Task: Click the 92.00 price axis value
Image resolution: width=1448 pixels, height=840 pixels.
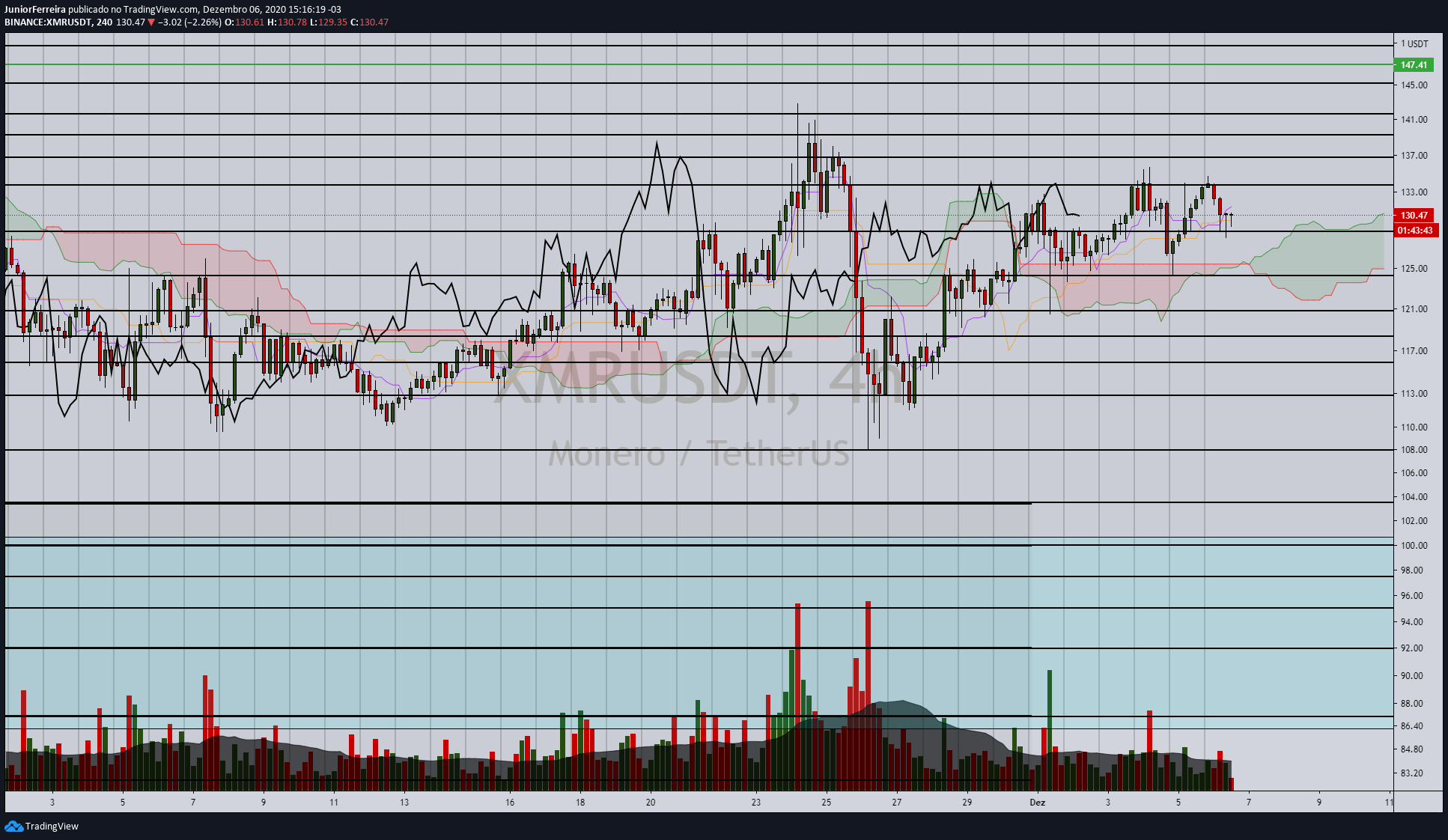Action: 1412,648
